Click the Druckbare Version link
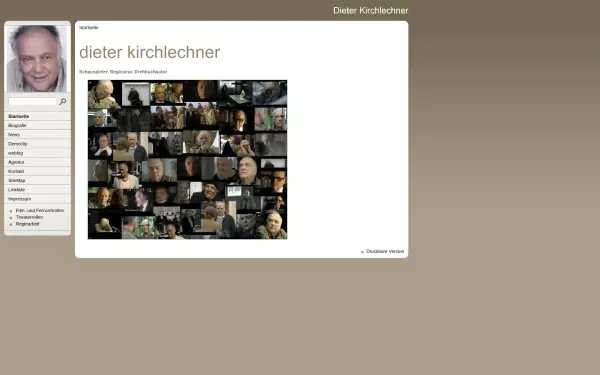Image resolution: width=600 pixels, height=375 pixels. [385, 251]
